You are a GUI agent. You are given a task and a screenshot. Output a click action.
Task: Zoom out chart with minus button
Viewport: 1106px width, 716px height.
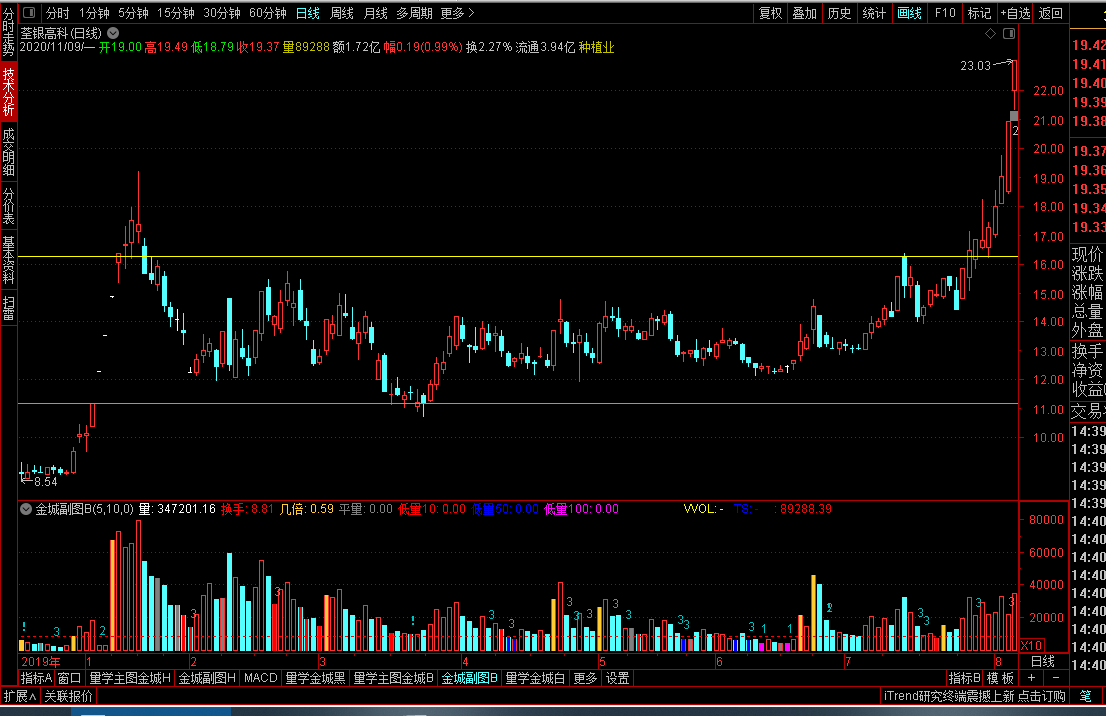[1056, 678]
